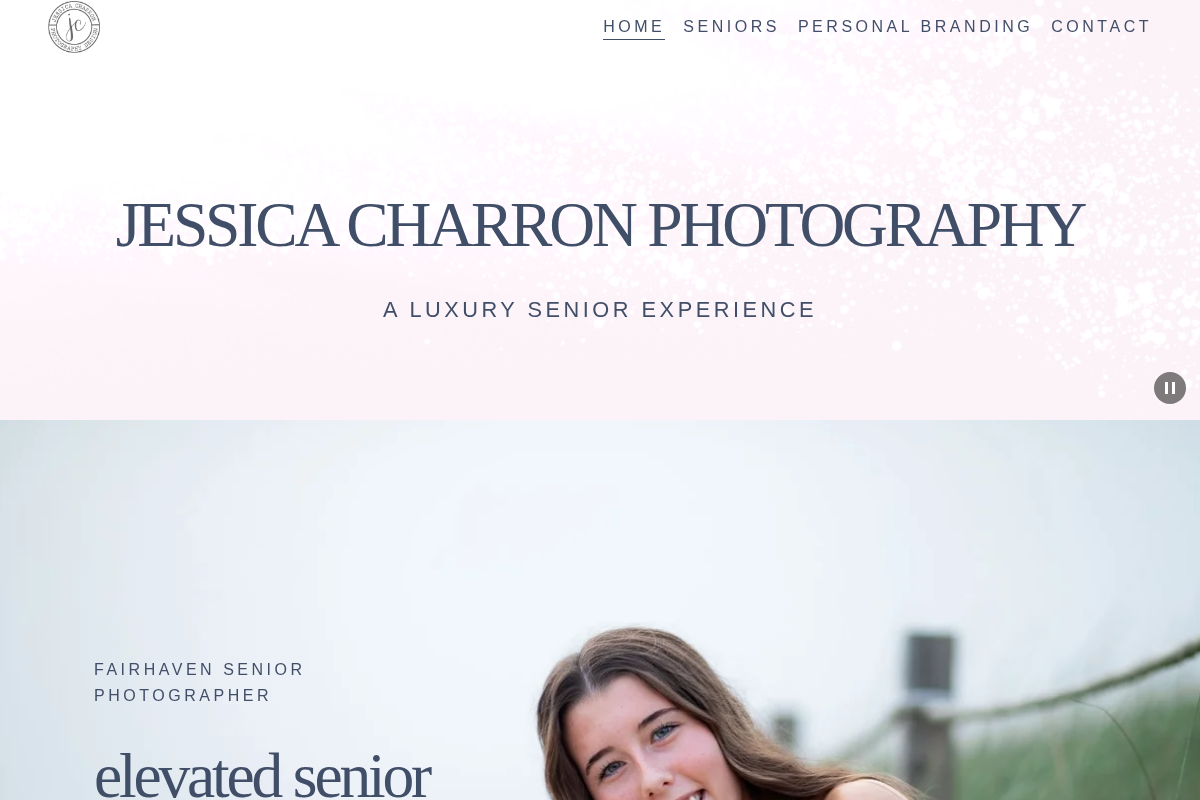Open the Personal Branding menu link

915,27
